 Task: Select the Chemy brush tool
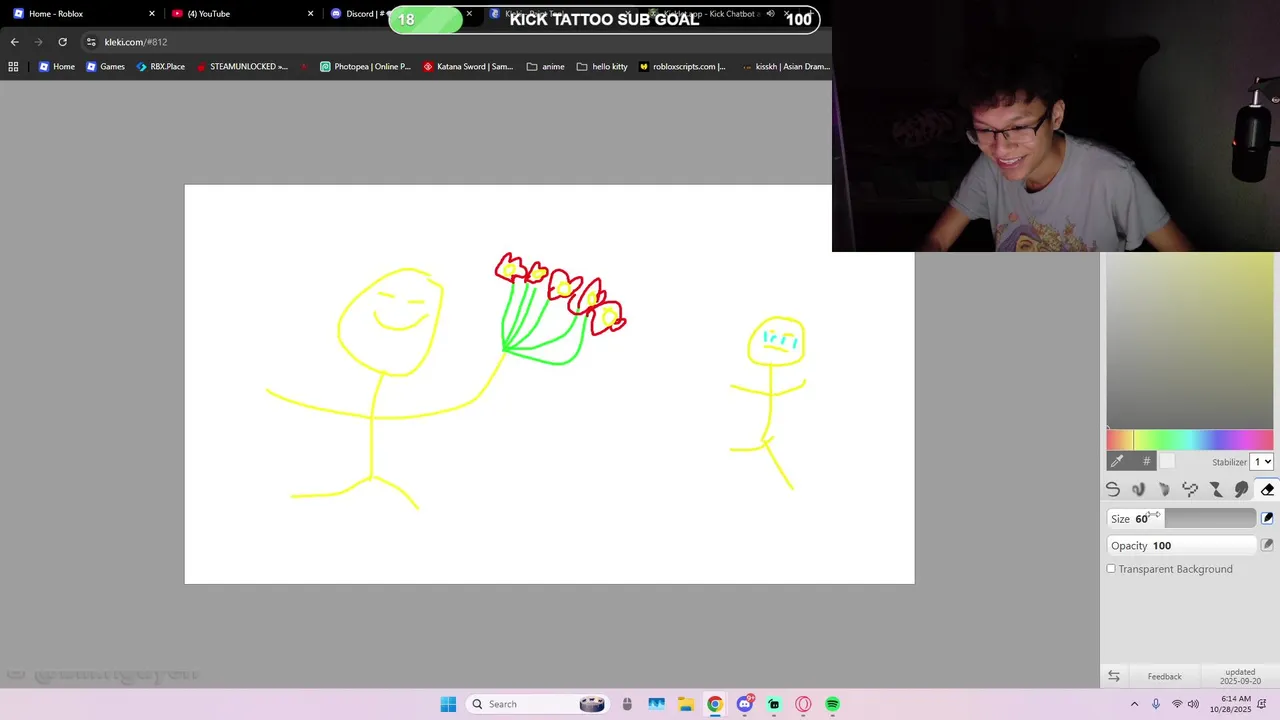click(x=1216, y=489)
